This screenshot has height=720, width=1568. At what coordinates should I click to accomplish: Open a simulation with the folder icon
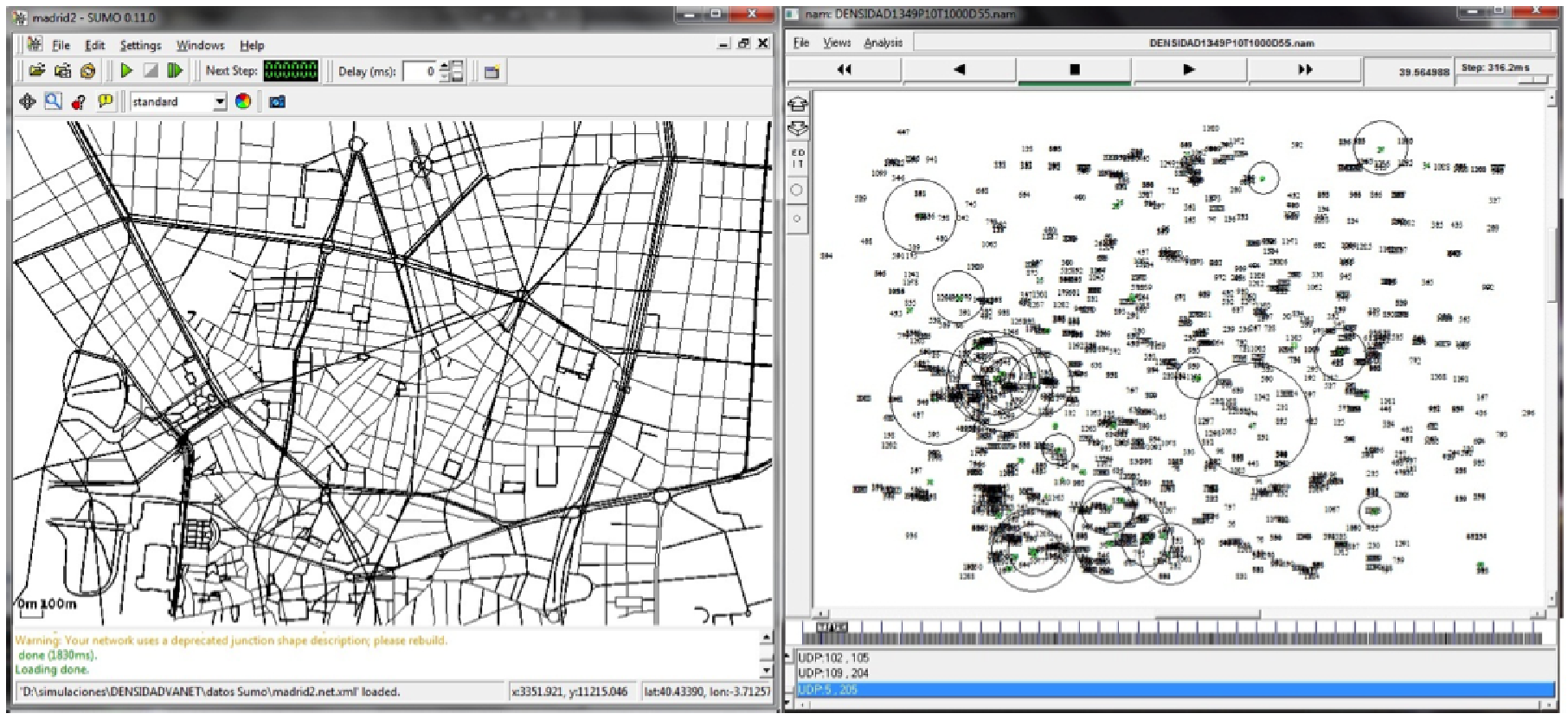point(36,71)
